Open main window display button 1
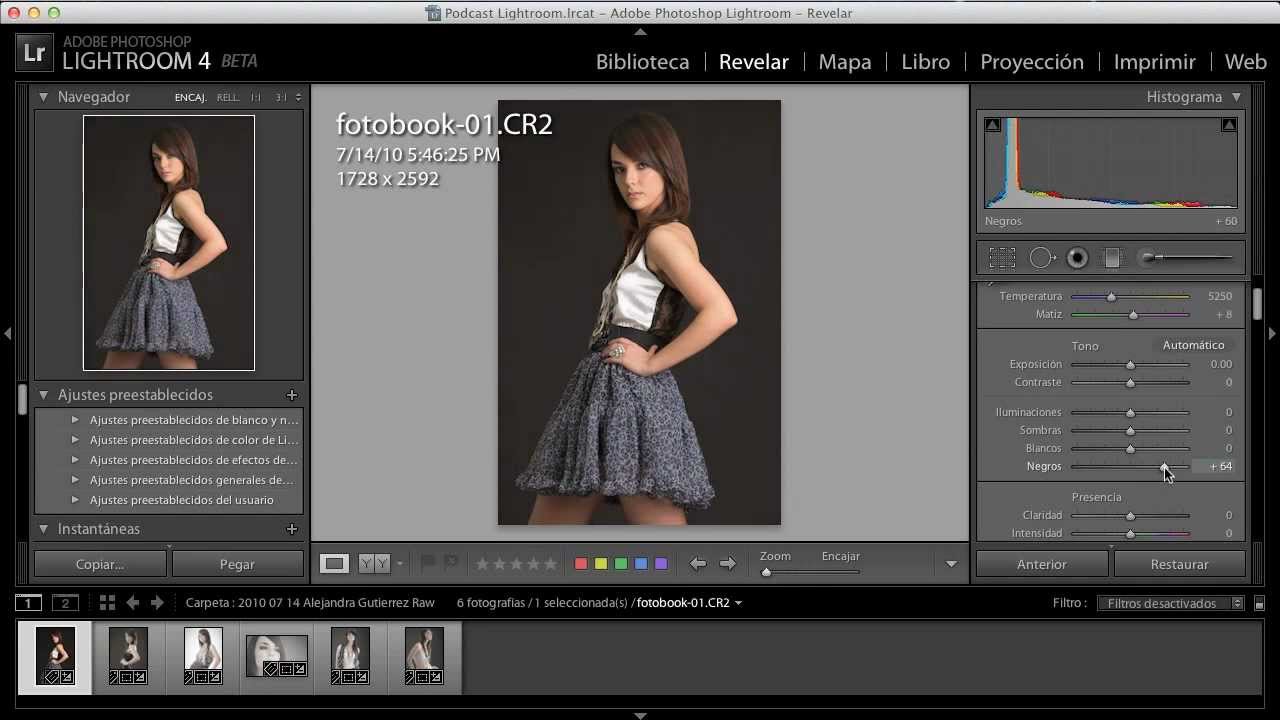Viewport: 1280px width, 720px height. point(29,603)
